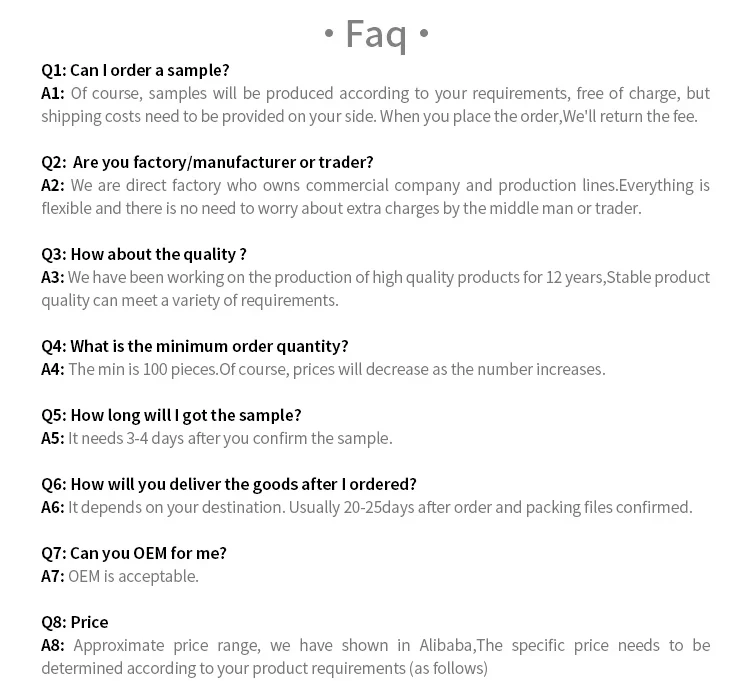Click question Q2 about factory or trader
Screen dimensions: 750x681
click(x=207, y=162)
